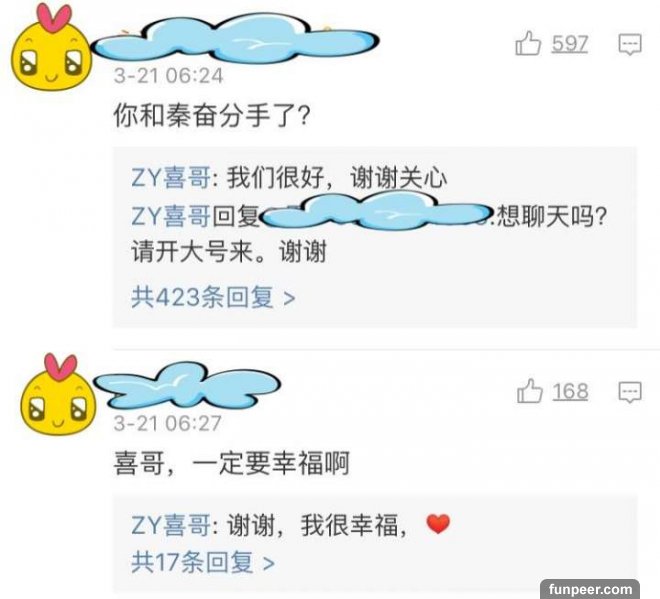This screenshot has height=599, width=660.
Task: Like the comment with 168 likes
Action: [529, 391]
